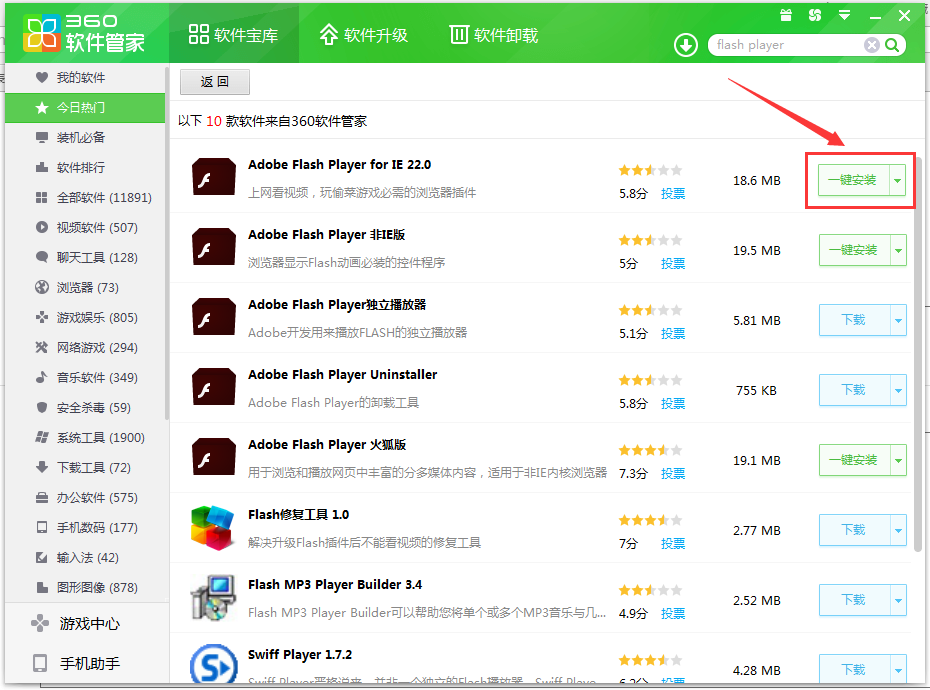Clear the flash player search text
The height and width of the screenshot is (690, 930).
(x=871, y=45)
